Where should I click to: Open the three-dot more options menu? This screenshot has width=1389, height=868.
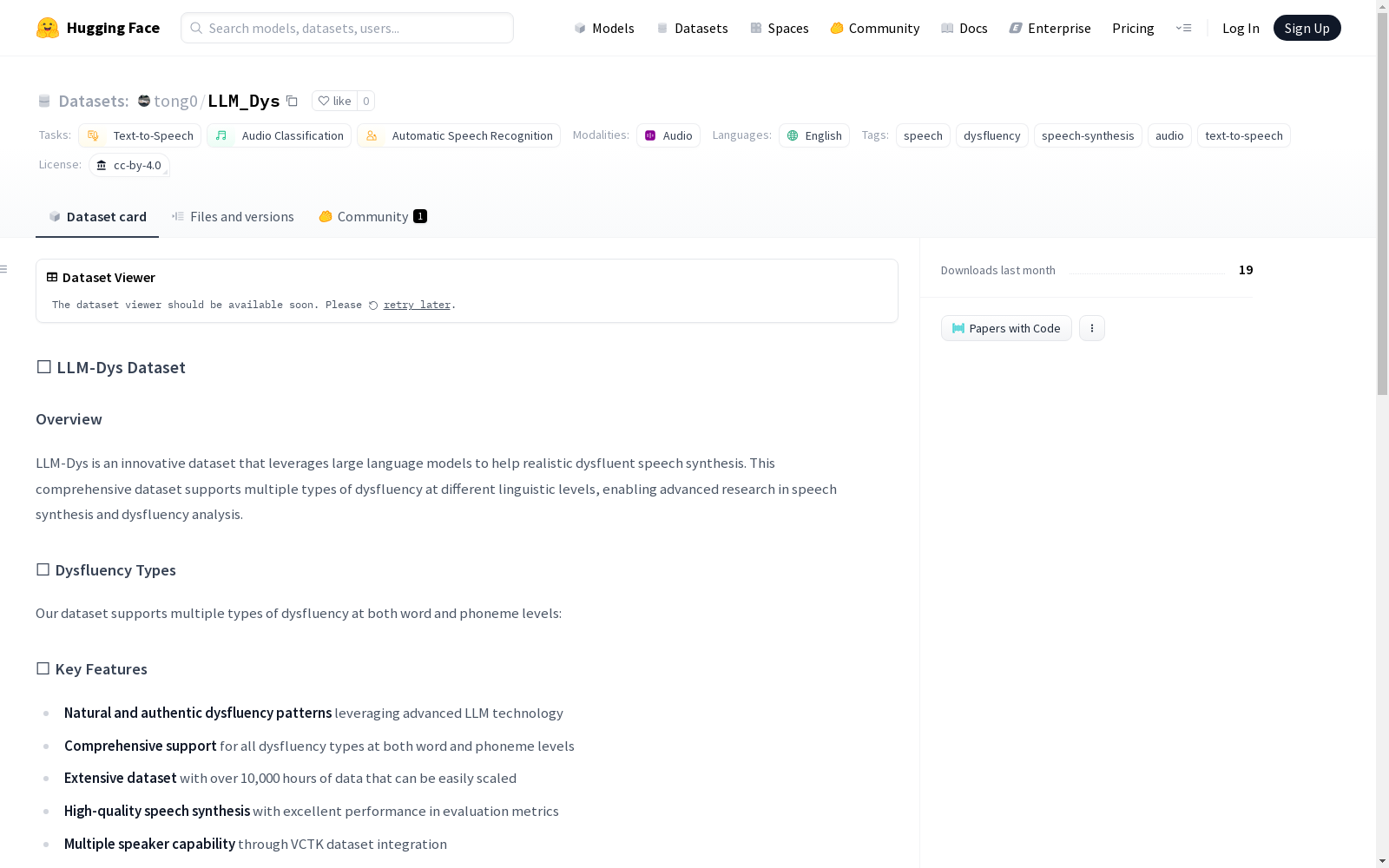[1092, 328]
